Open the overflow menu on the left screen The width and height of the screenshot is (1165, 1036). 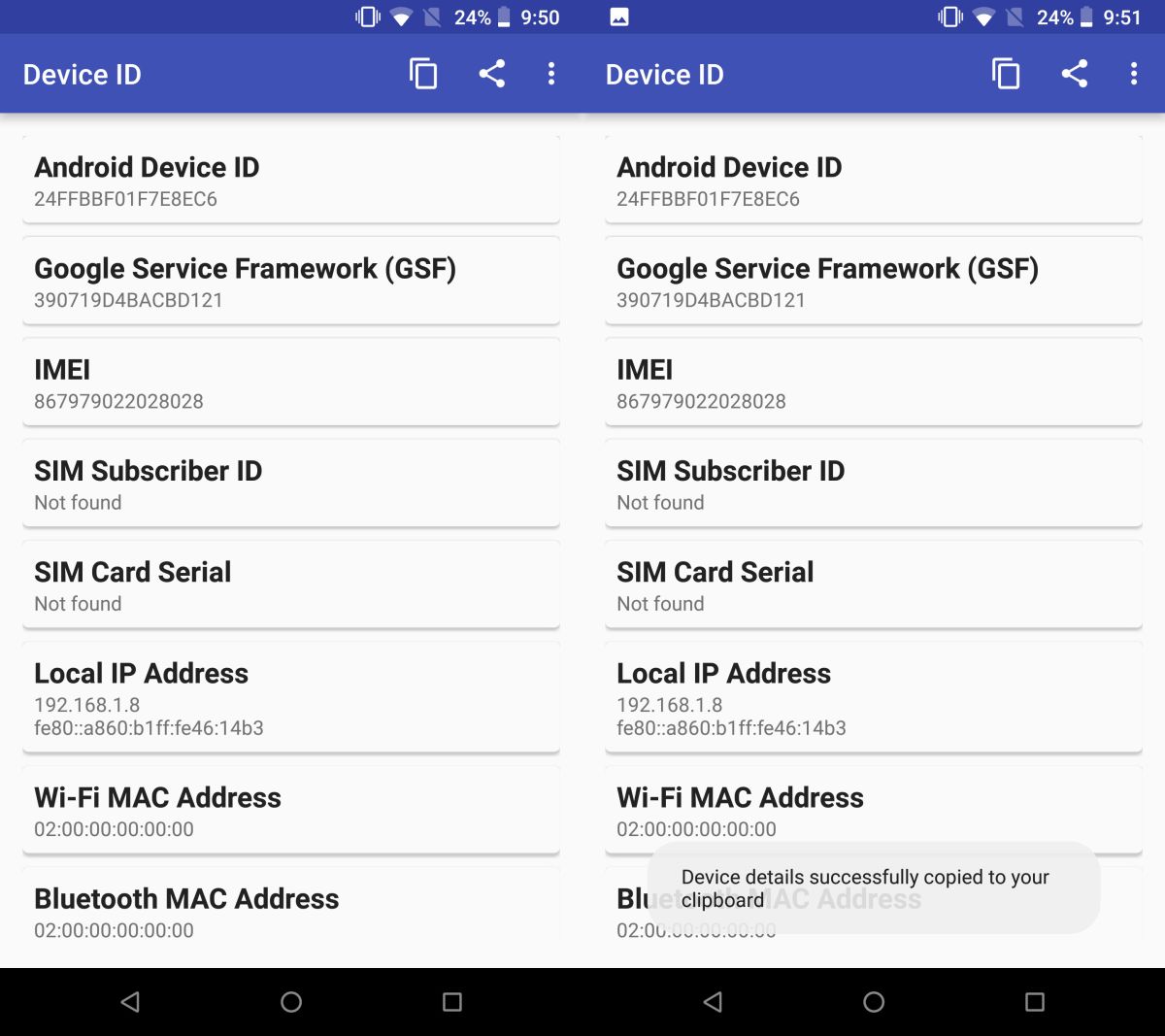(551, 74)
